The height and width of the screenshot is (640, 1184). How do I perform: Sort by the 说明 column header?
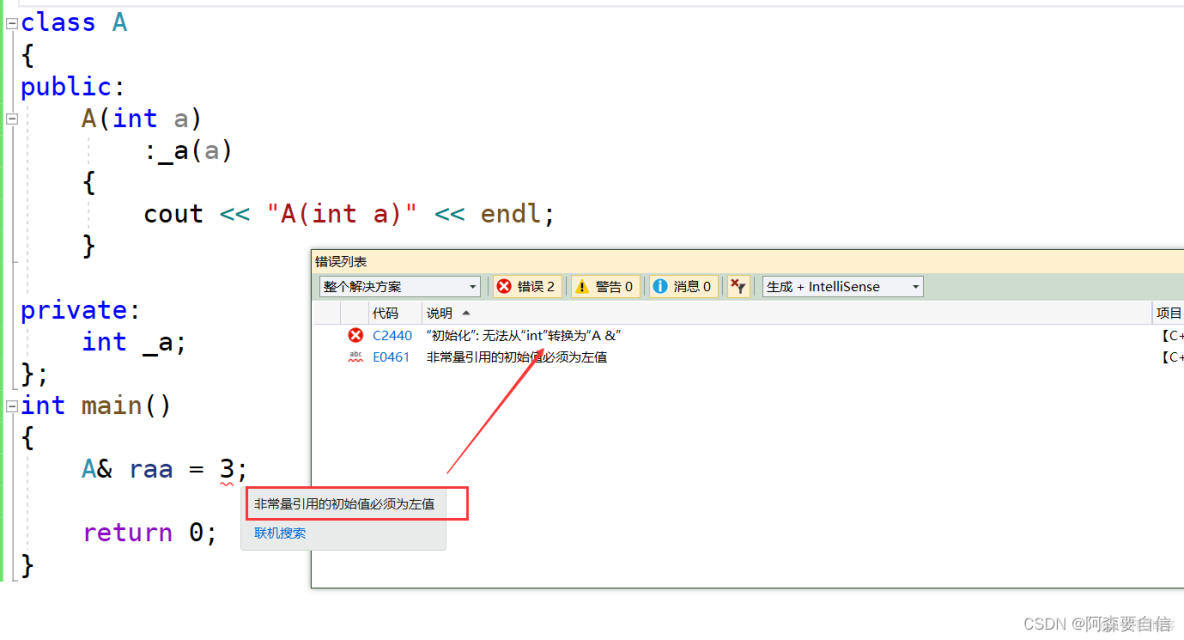[439, 313]
